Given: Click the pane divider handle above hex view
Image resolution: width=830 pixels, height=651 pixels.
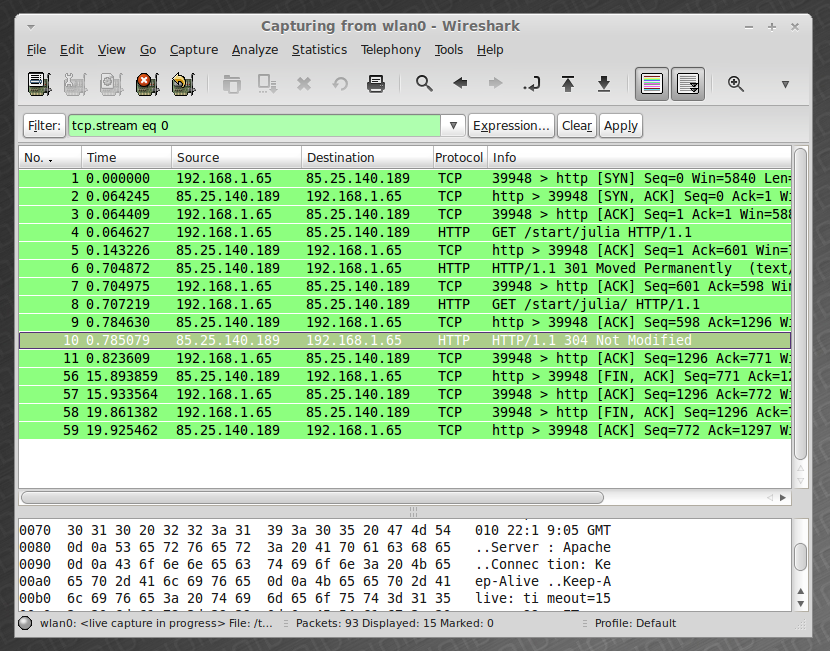Looking at the screenshot, I should click(x=413, y=512).
